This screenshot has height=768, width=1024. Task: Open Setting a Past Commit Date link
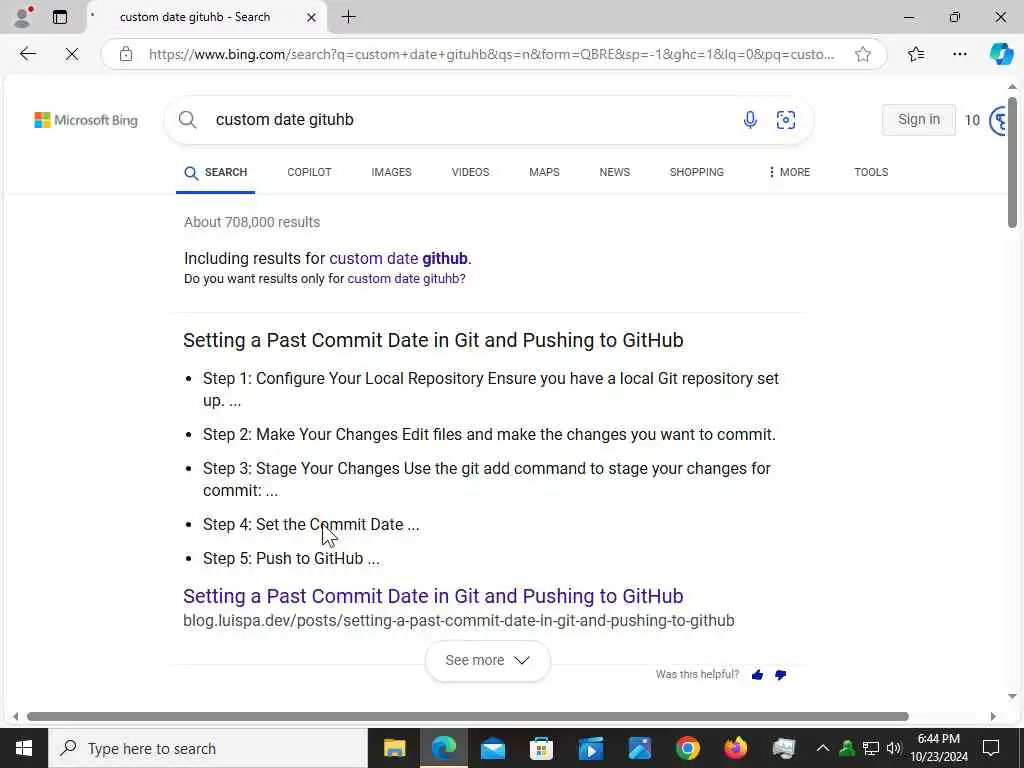tap(433, 596)
